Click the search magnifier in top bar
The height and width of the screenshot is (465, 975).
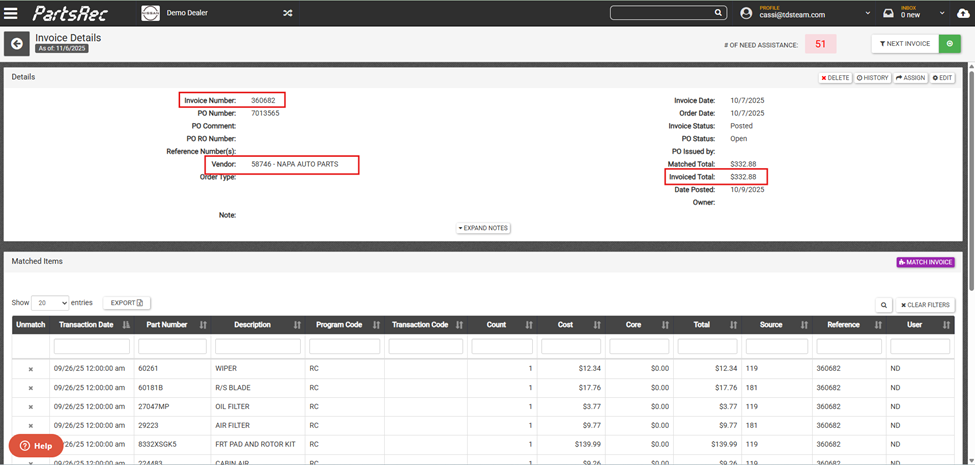point(718,12)
